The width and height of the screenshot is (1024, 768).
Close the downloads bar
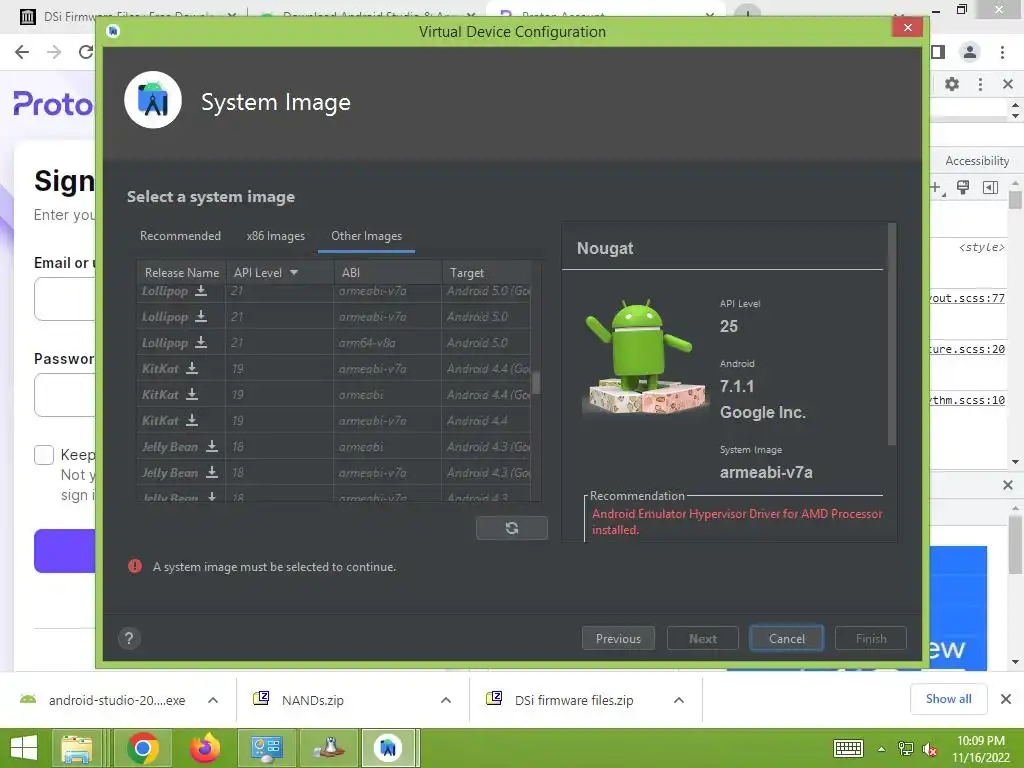tap(1006, 699)
